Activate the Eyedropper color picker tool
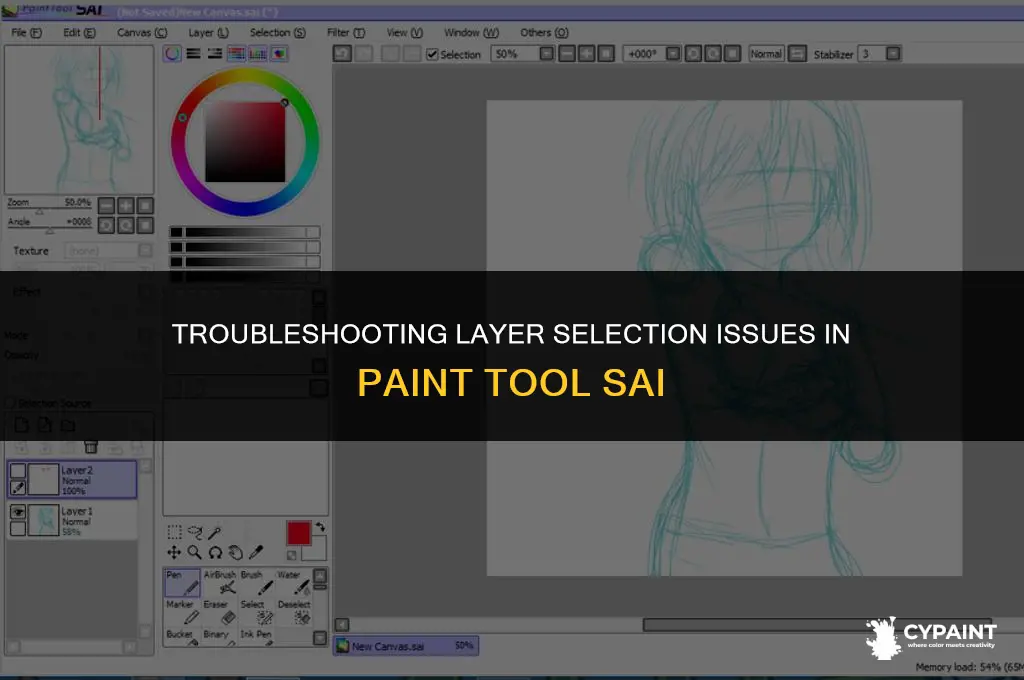This screenshot has width=1024, height=680. [256, 553]
